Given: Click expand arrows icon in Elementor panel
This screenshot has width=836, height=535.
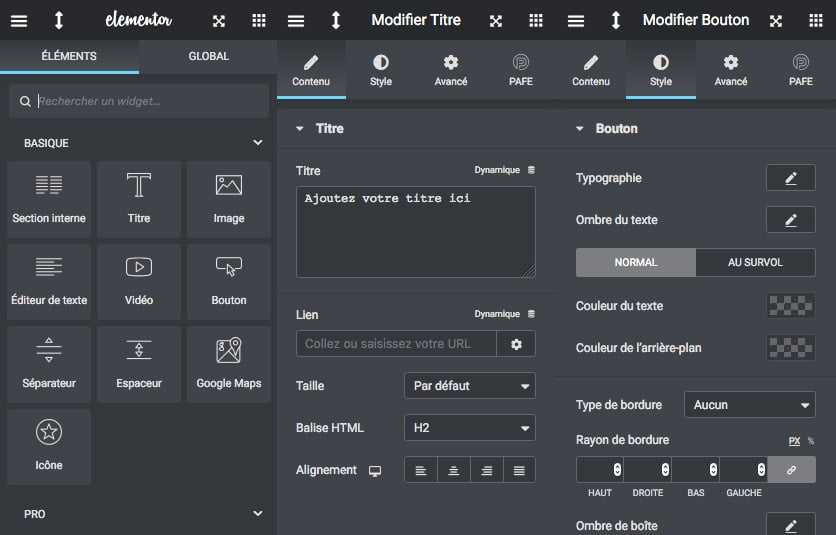Looking at the screenshot, I should coord(219,21).
